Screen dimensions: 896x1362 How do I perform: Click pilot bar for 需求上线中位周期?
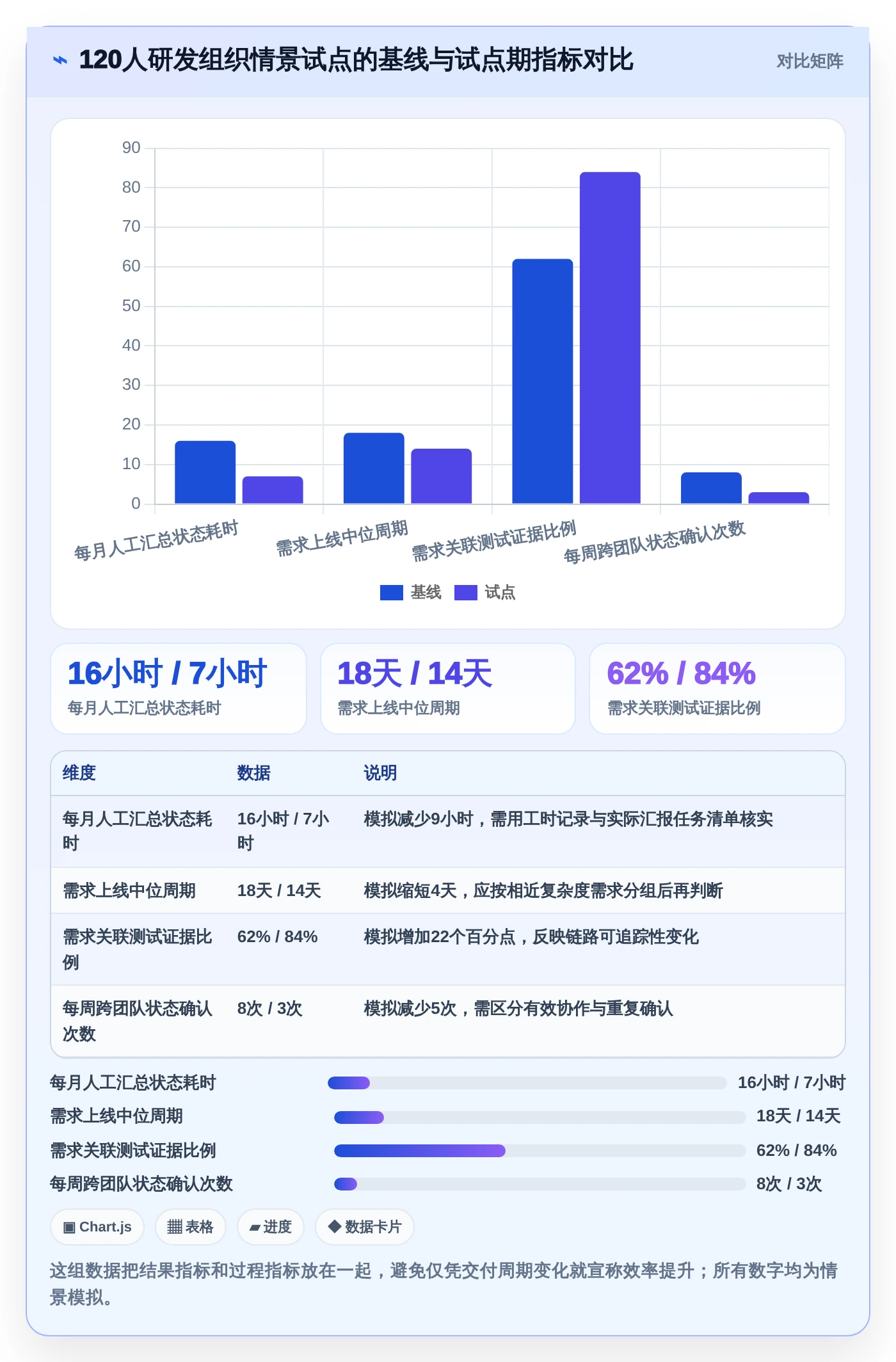tap(441, 476)
